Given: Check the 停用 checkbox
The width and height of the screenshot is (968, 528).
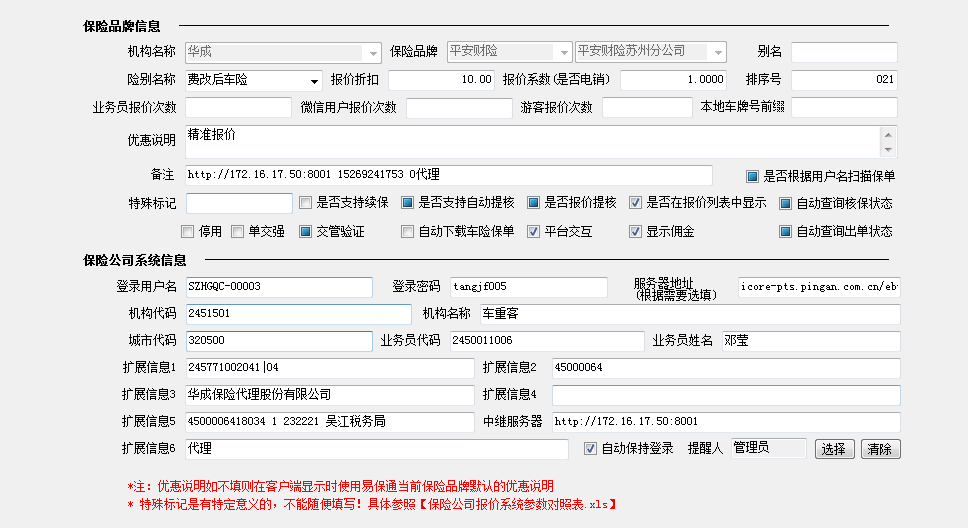Looking at the screenshot, I should tap(188, 232).
